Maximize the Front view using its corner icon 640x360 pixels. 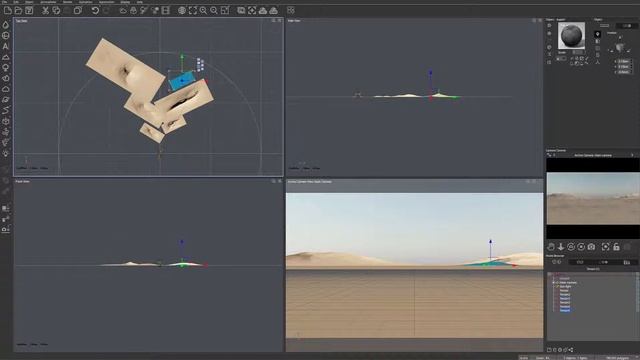click(x=280, y=181)
